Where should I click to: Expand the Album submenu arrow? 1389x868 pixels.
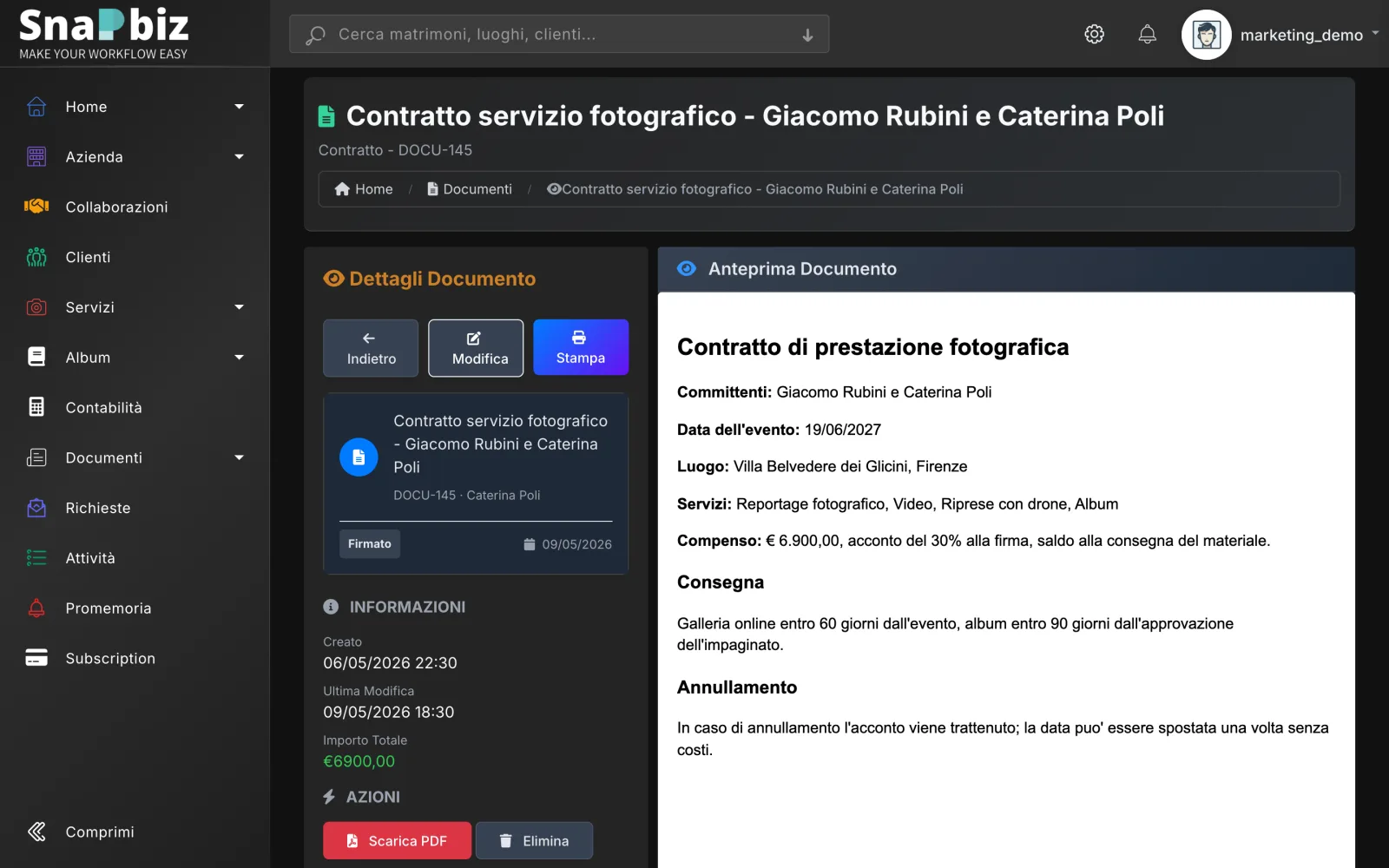point(239,357)
